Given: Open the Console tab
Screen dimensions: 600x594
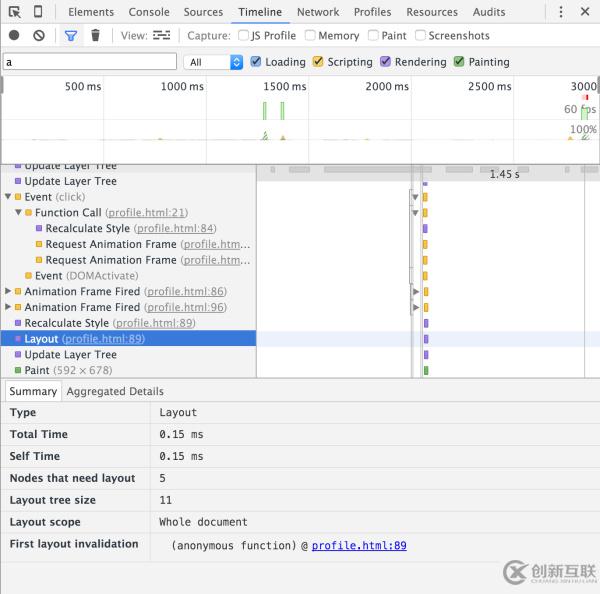Looking at the screenshot, I should (x=149, y=12).
